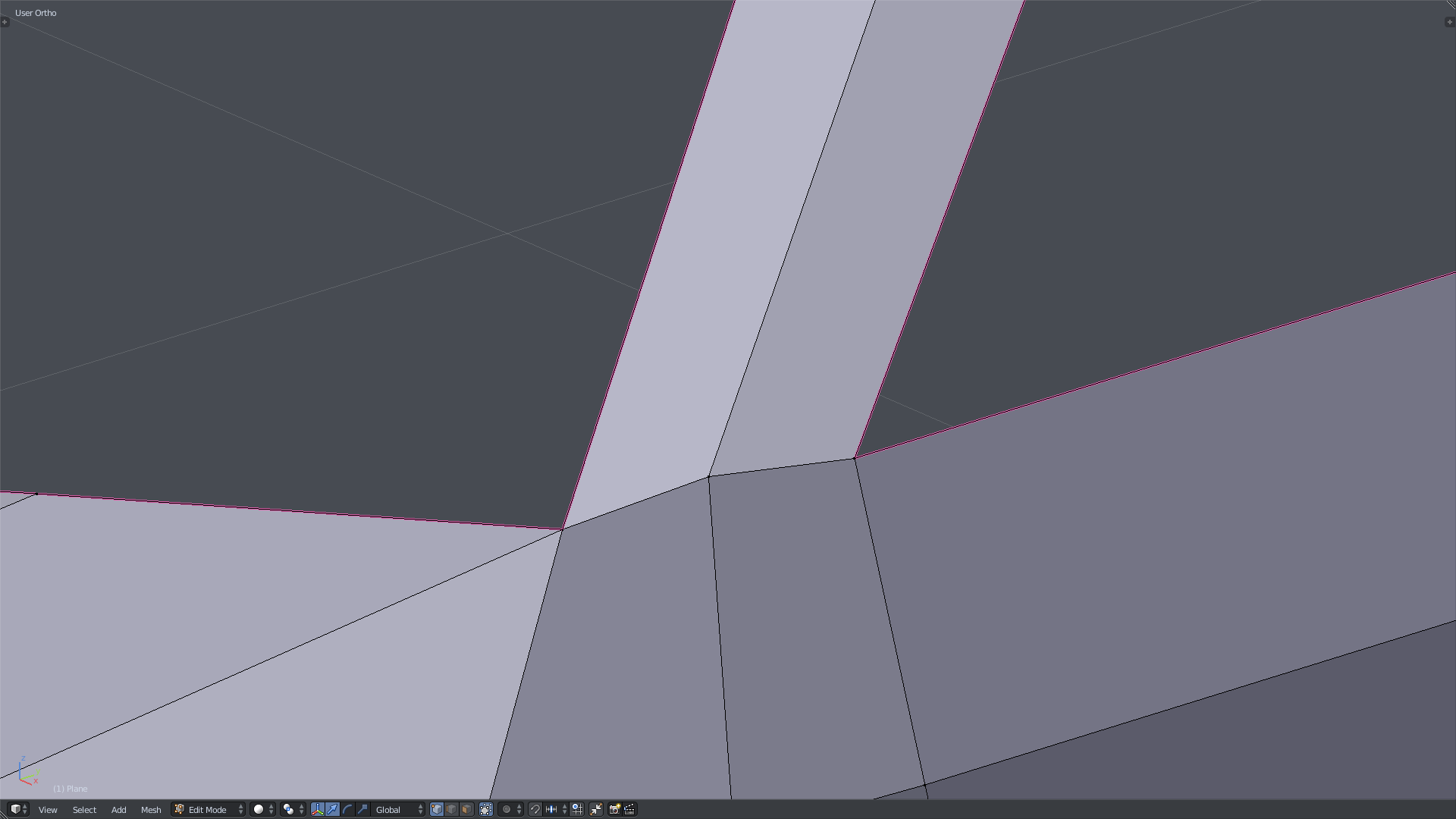This screenshot has width=1456, height=819.
Task: Open proportional editing mode dropdown
Action: pos(510,809)
